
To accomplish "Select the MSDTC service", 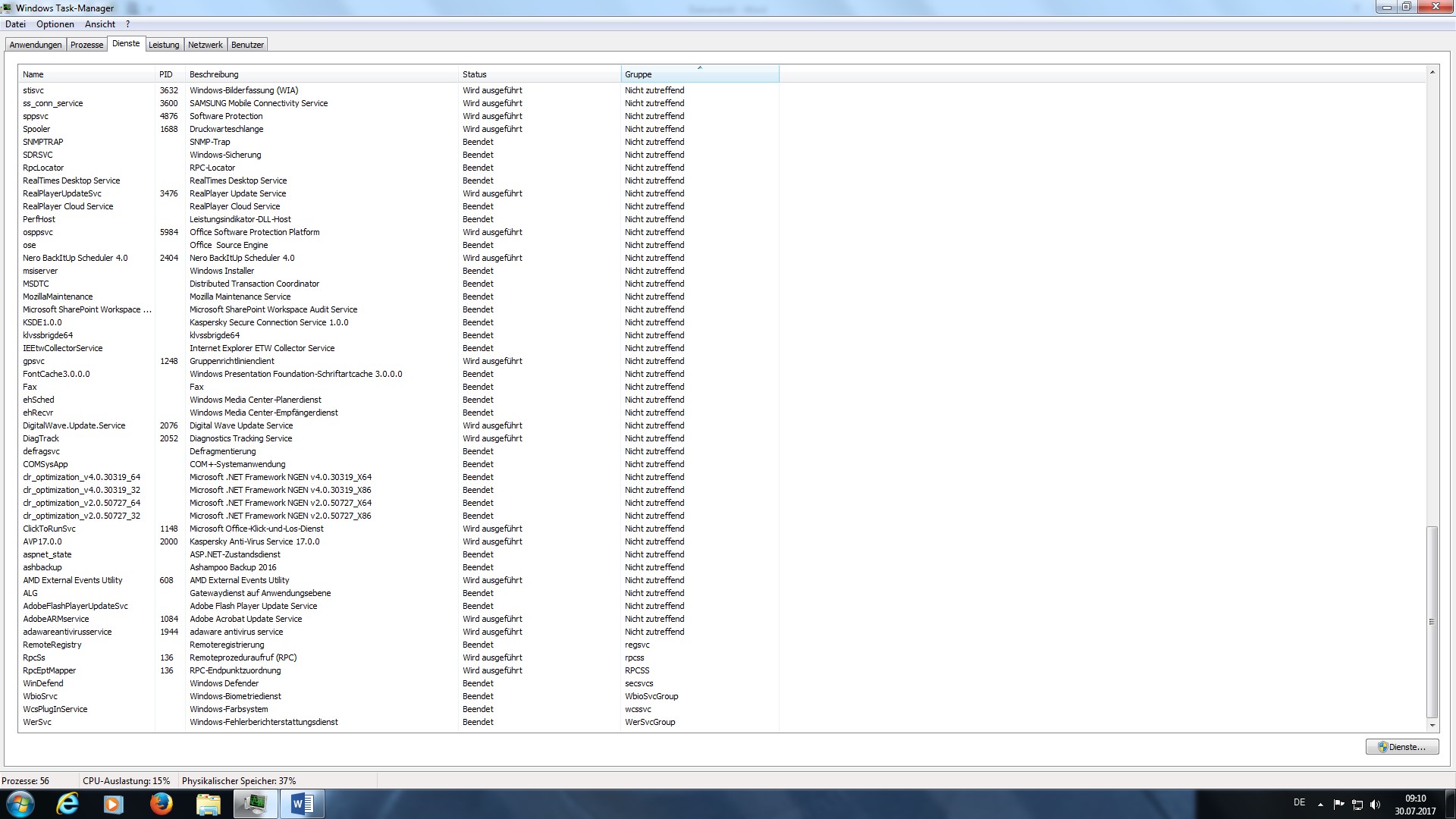I will tap(398, 284).
